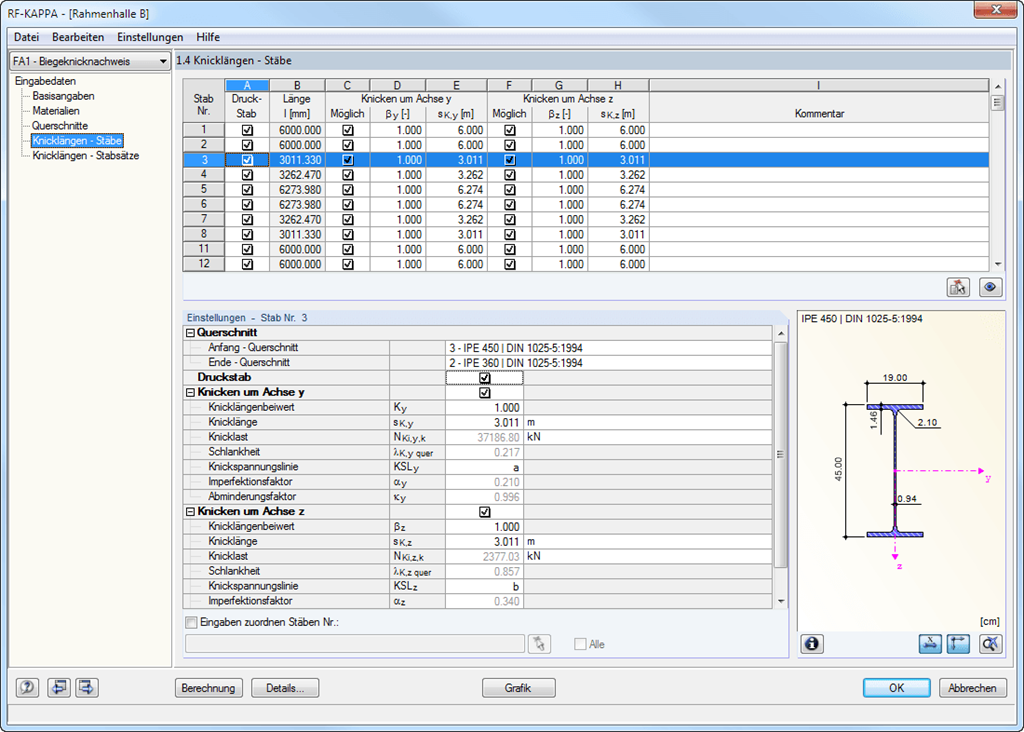Screen dimensions: 1024x732
Task: Toggle Druckstab checkbox for member 1
Action: coord(247,130)
